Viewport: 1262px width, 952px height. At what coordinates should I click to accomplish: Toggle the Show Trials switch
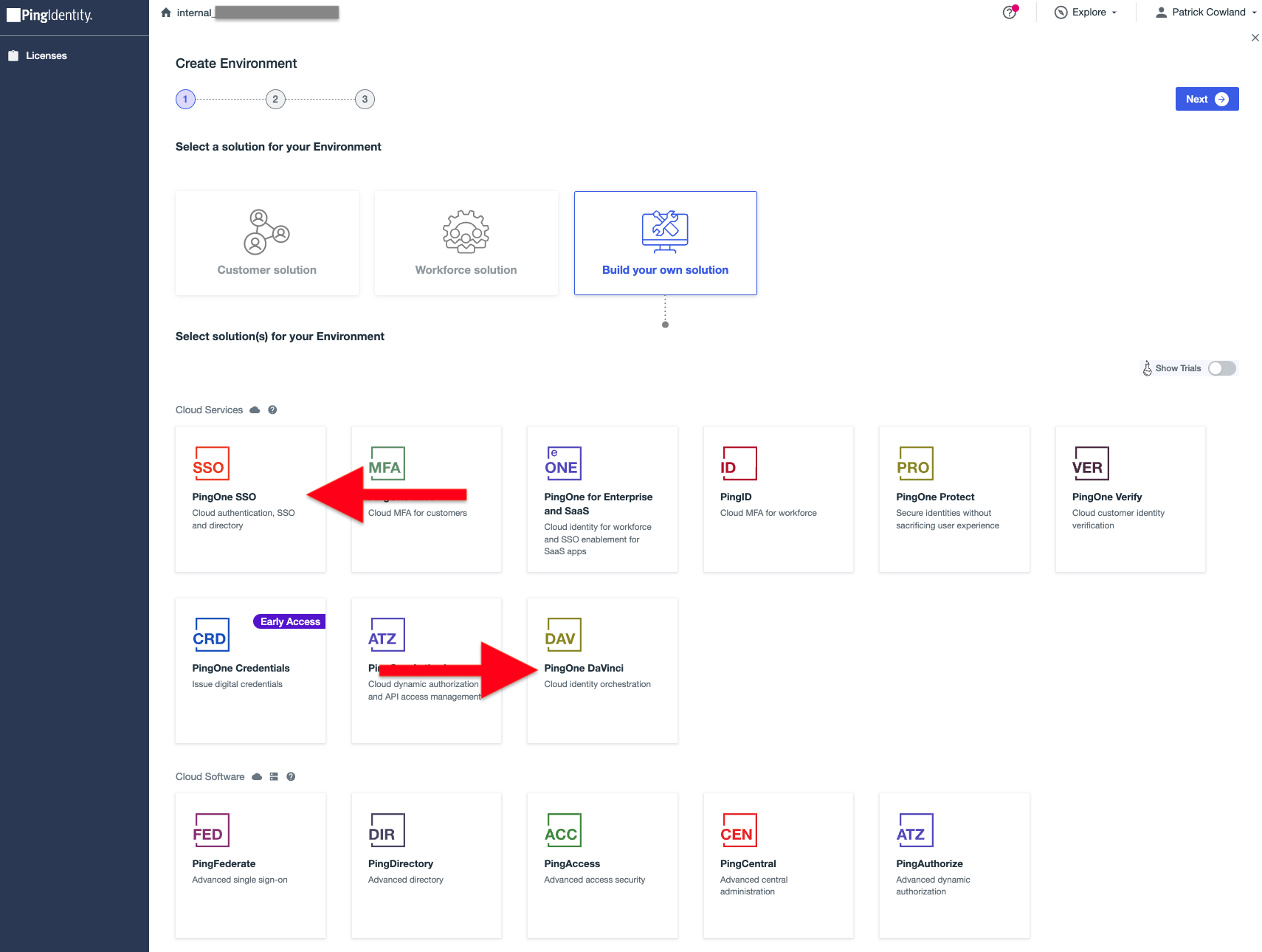point(1222,368)
